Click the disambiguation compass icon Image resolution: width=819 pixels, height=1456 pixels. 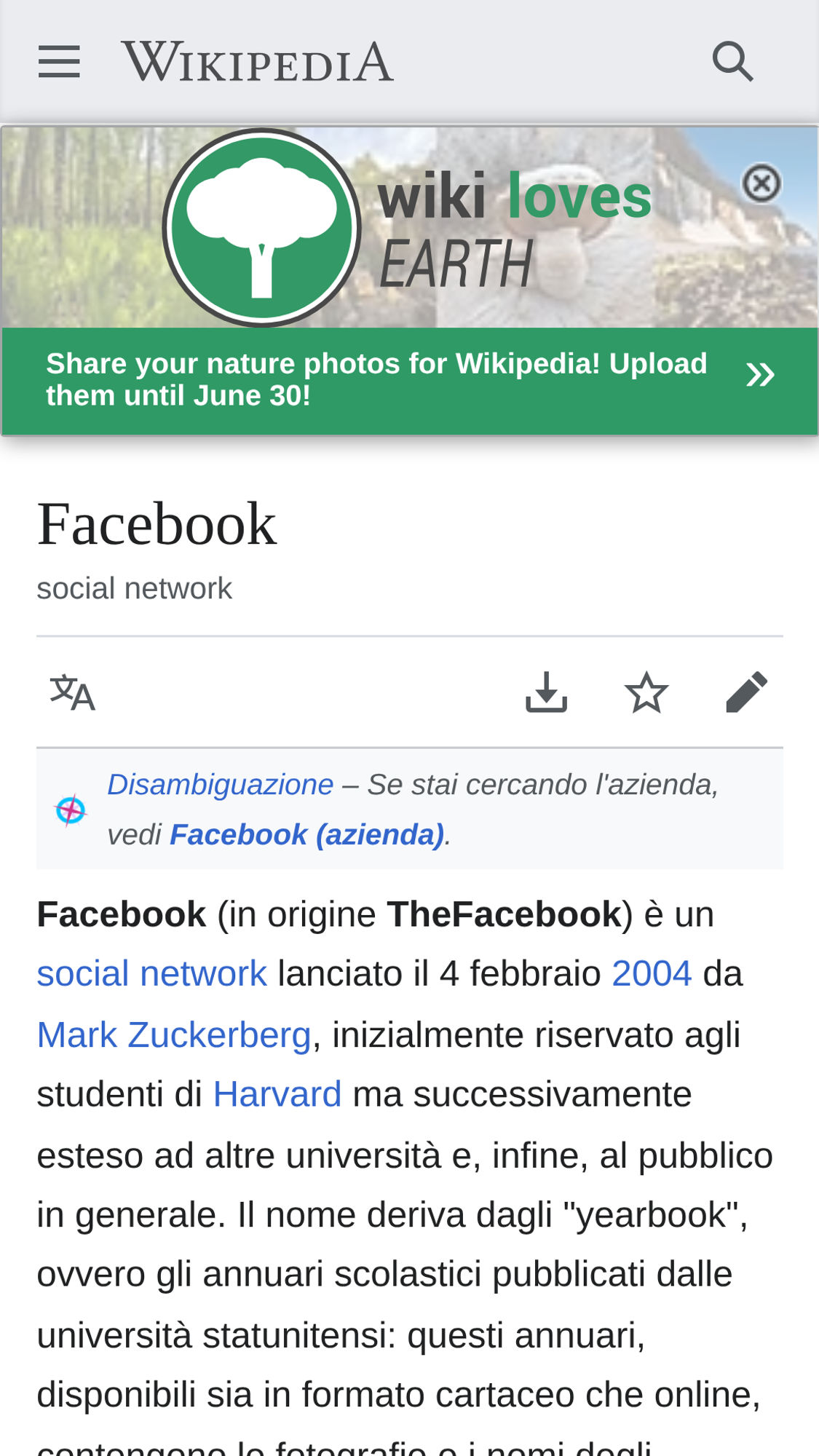click(71, 810)
